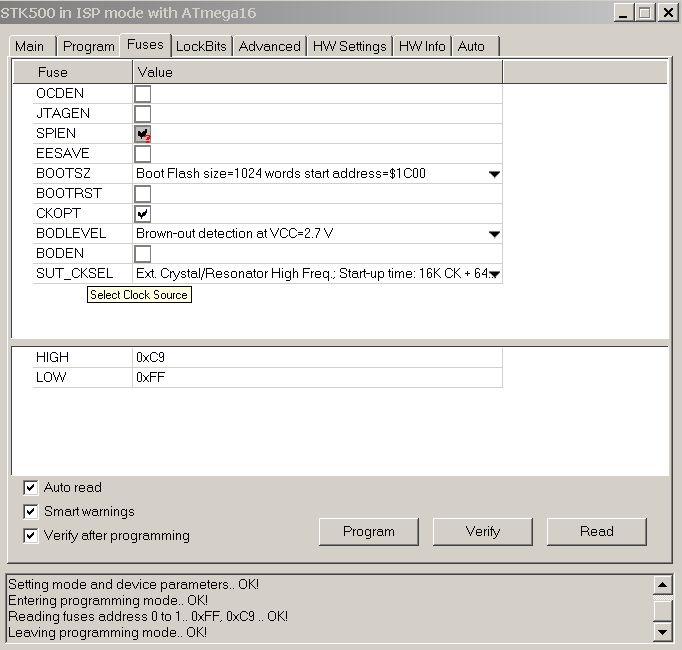Screen dimensions: 682x650
Task: Toggle the Smart warnings checkbox
Action: tap(30, 511)
